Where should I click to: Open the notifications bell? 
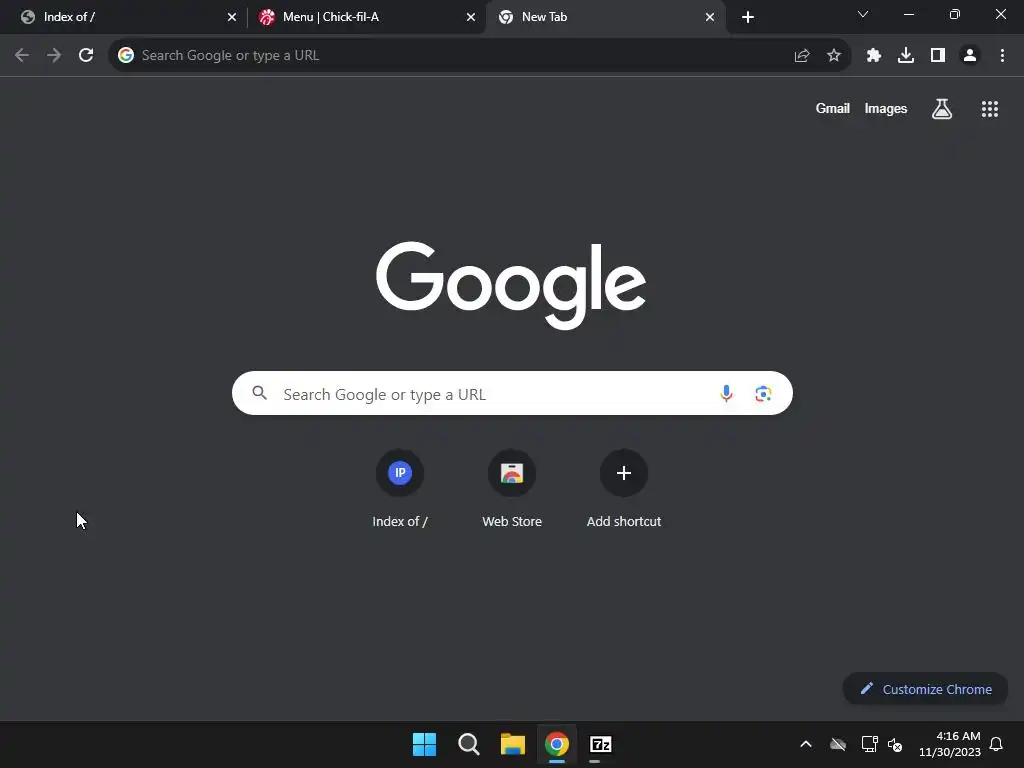tap(997, 744)
